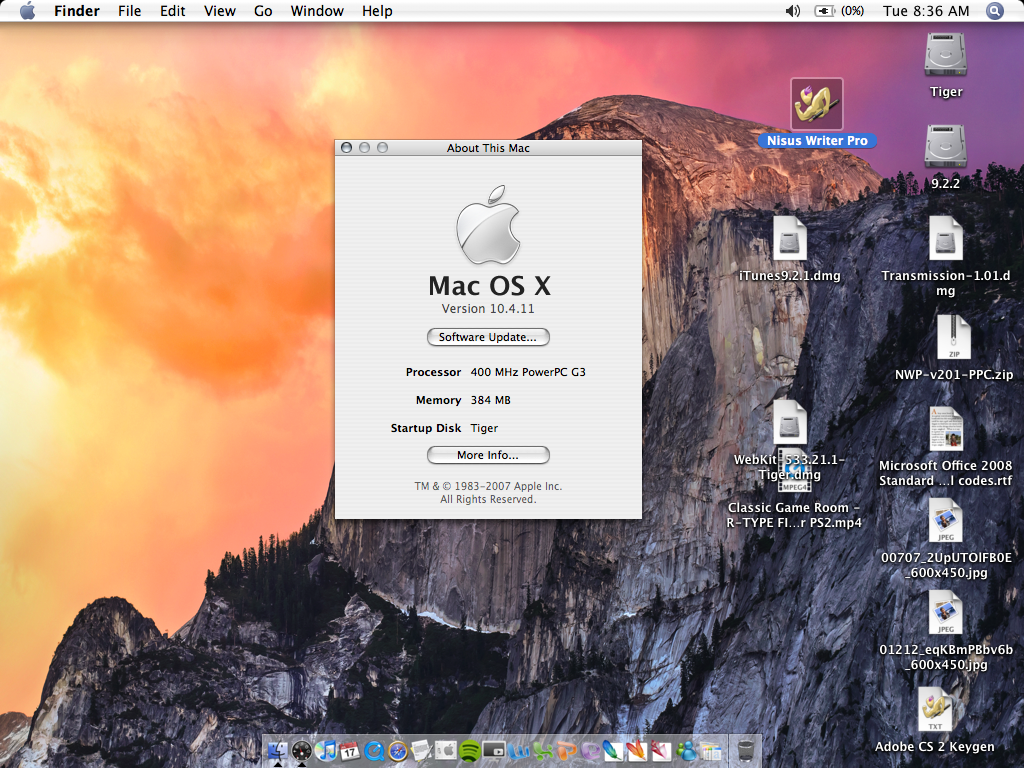Launch Microsoft PowerPoint from the Dock
Viewport: 1024px width, 768px height.
(x=566, y=751)
